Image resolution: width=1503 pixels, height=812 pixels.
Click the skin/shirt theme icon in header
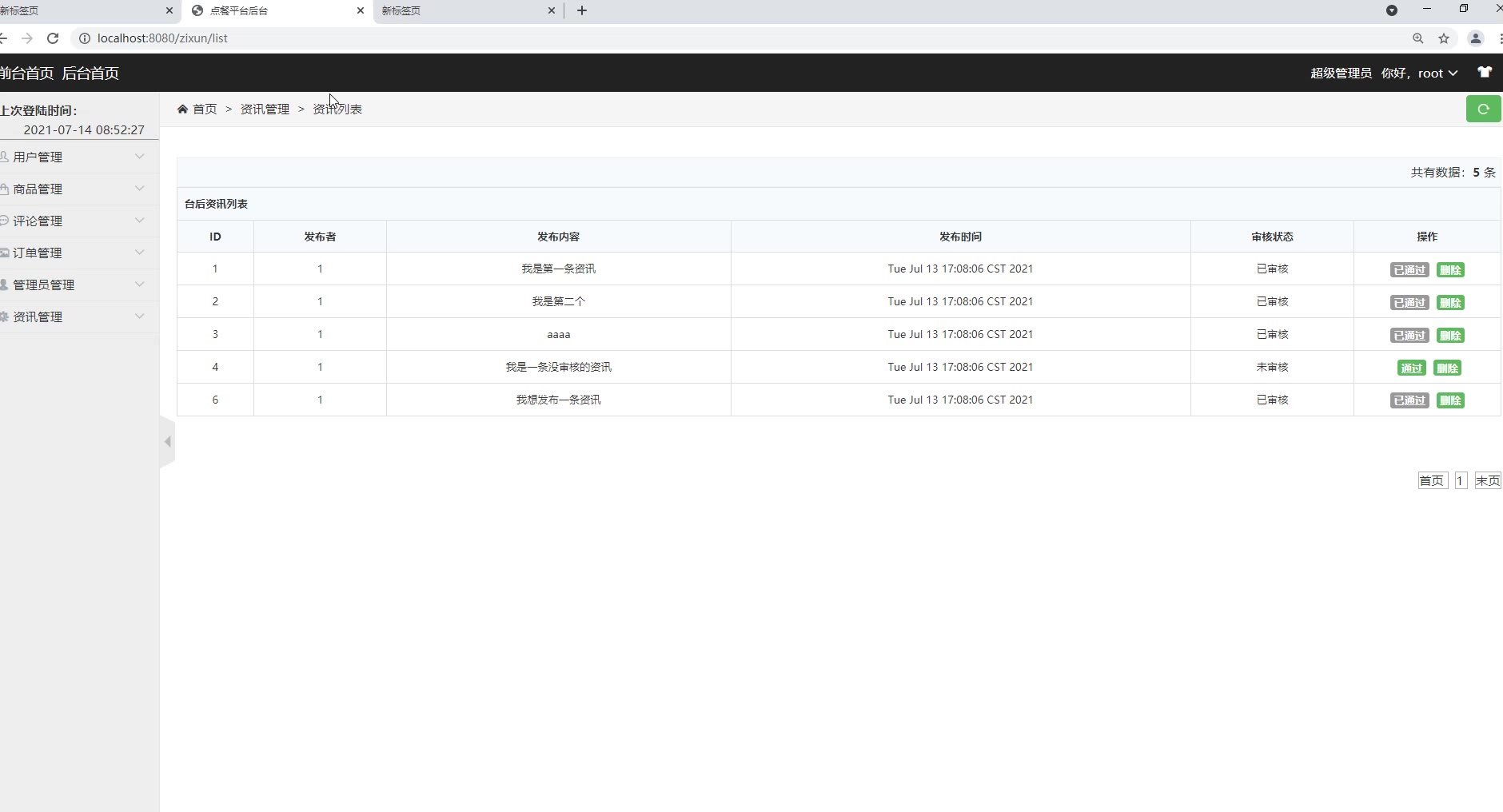pos(1485,72)
